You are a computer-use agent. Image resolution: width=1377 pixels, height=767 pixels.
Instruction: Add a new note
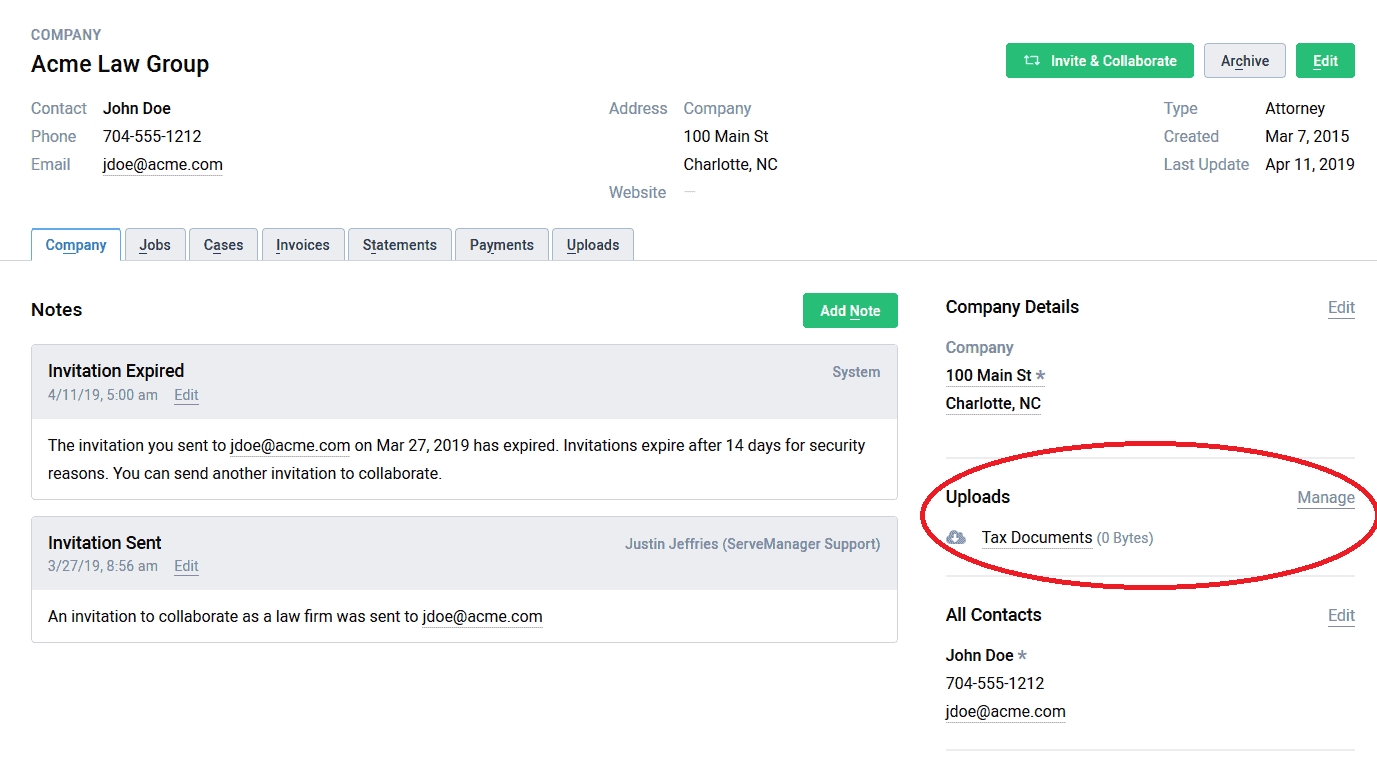pos(850,310)
